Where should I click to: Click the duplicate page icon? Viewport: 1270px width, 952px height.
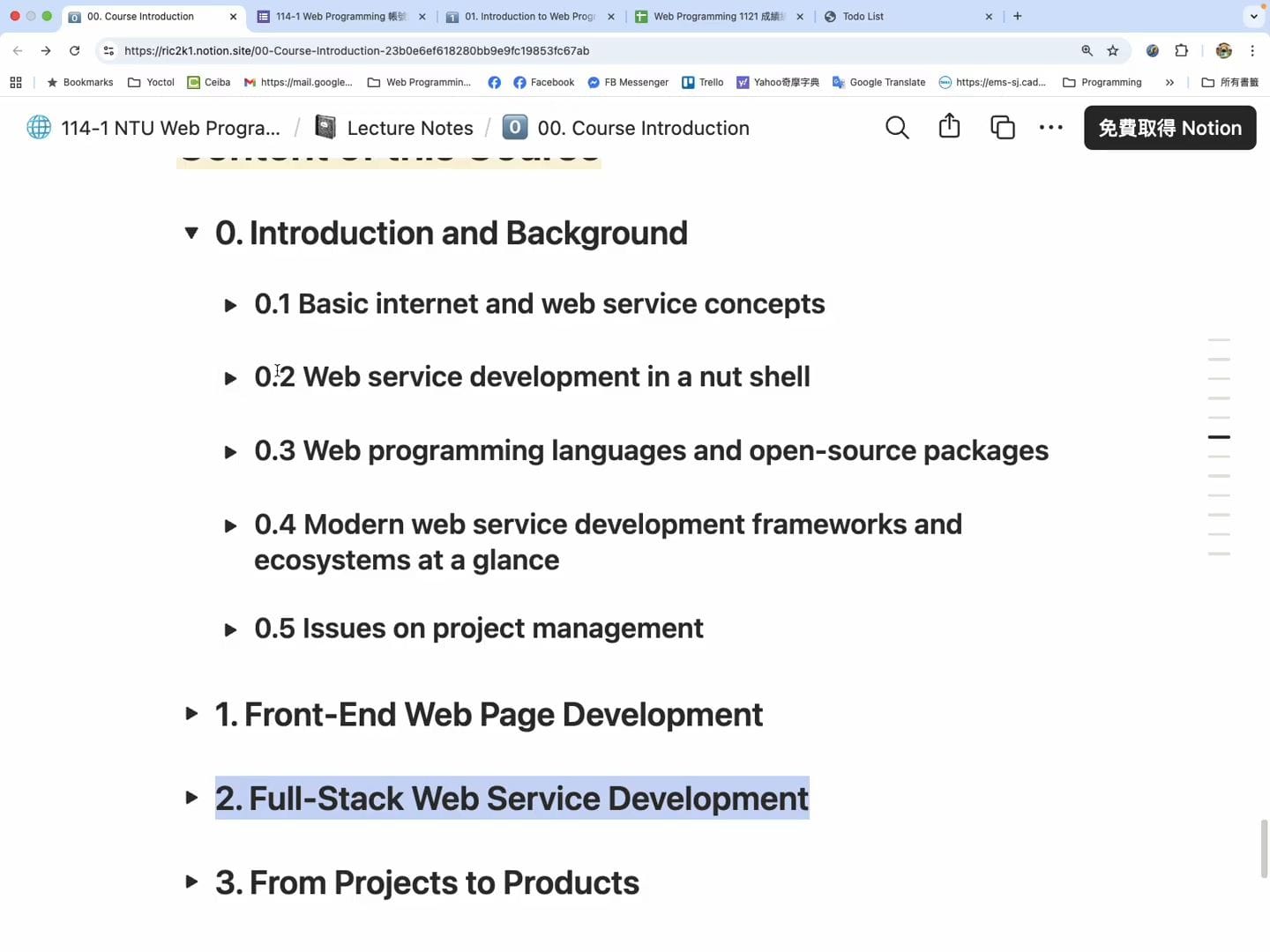point(1002,128)
